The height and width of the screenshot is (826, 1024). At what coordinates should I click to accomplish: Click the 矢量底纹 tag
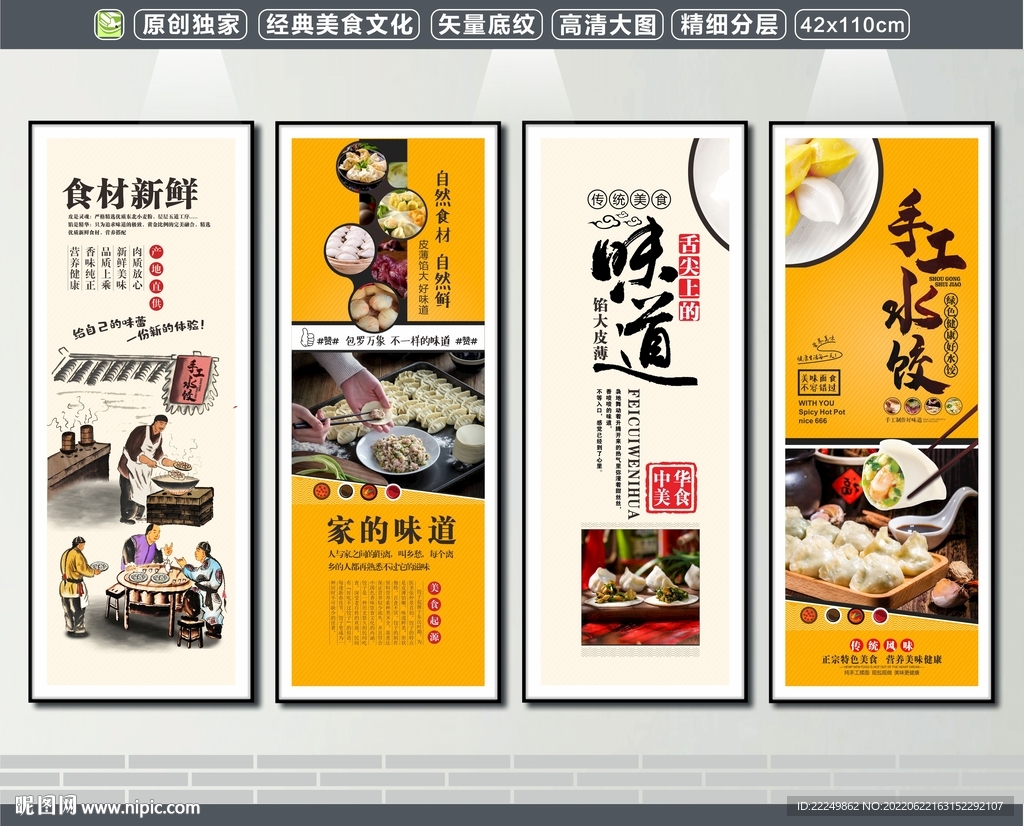tap(486, 24)
